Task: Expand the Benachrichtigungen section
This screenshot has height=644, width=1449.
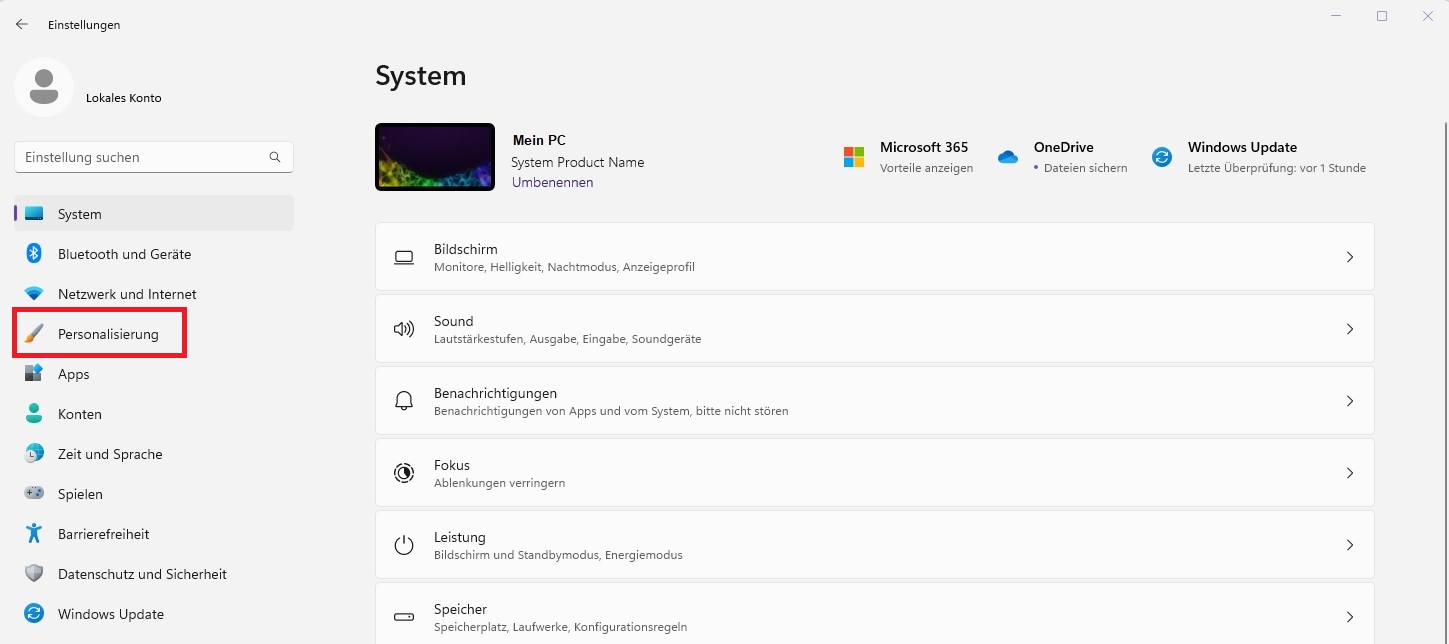Action: pos(1350,401)
